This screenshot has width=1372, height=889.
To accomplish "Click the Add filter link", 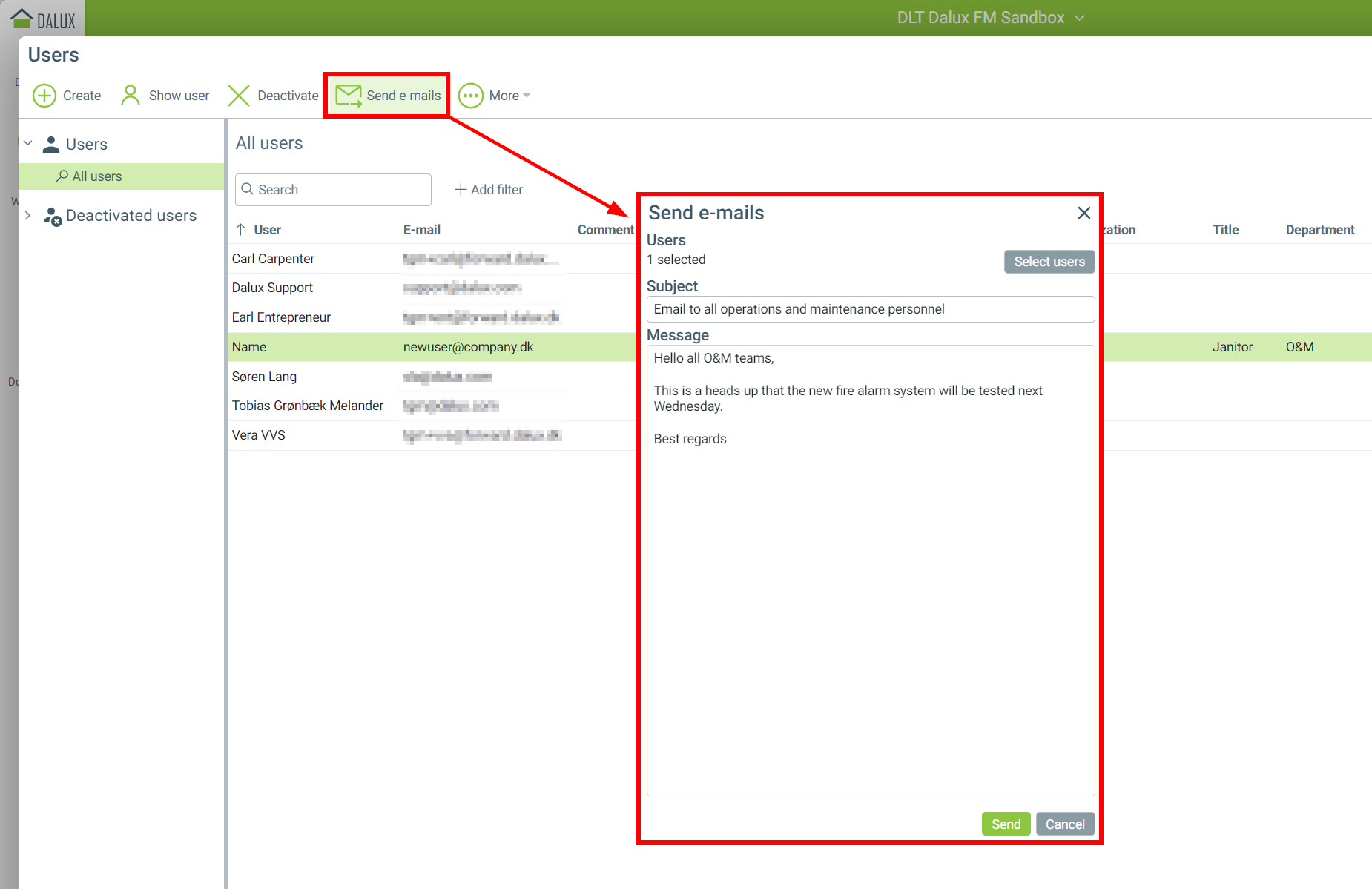I will tap(489, 190).
